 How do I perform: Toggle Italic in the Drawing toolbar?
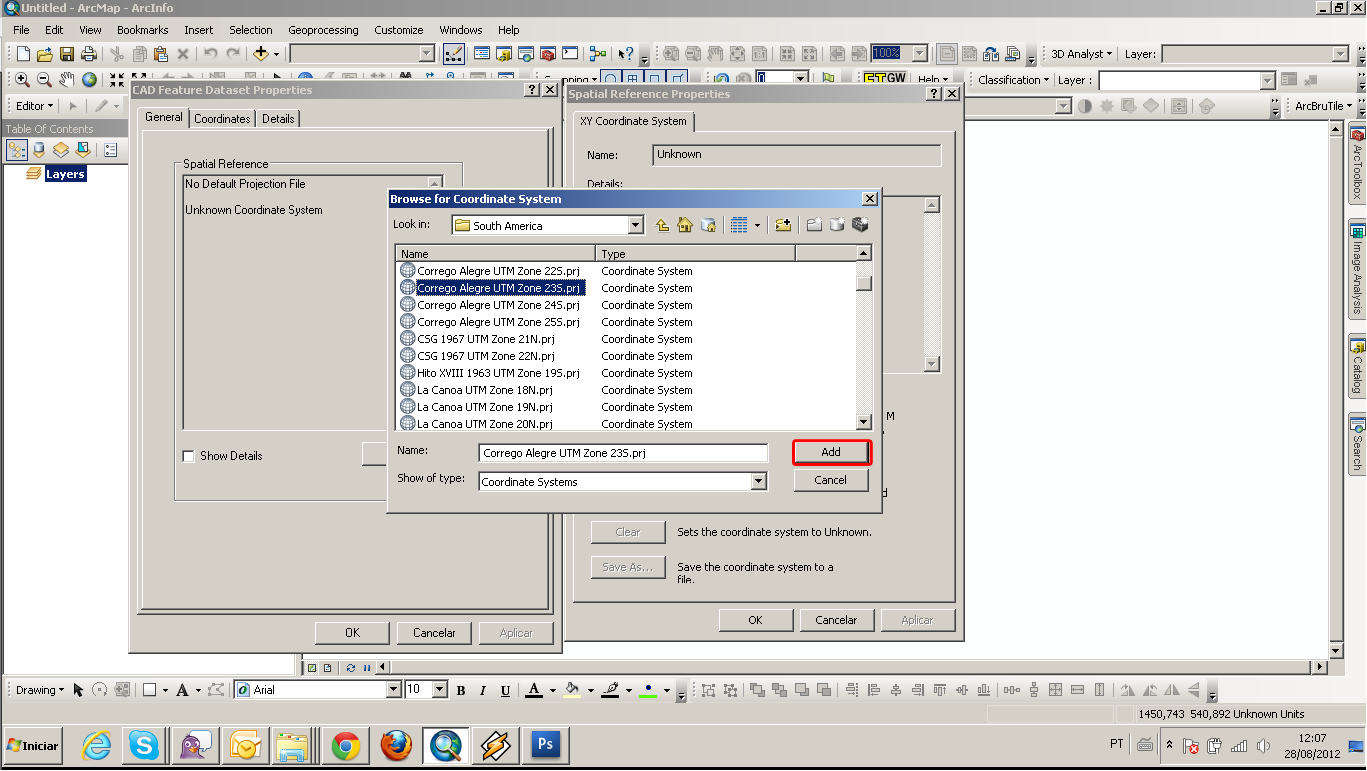(x=483, y=690)
